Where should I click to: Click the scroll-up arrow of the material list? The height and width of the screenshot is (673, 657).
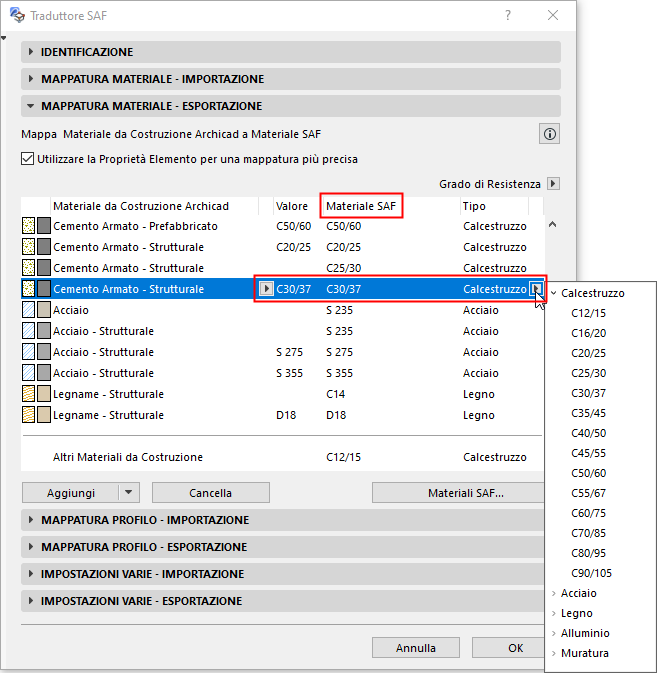(553, 224)
